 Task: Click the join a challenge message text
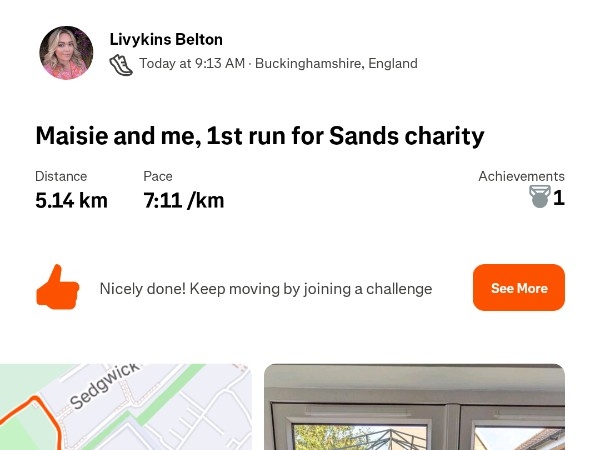point(266,289)
